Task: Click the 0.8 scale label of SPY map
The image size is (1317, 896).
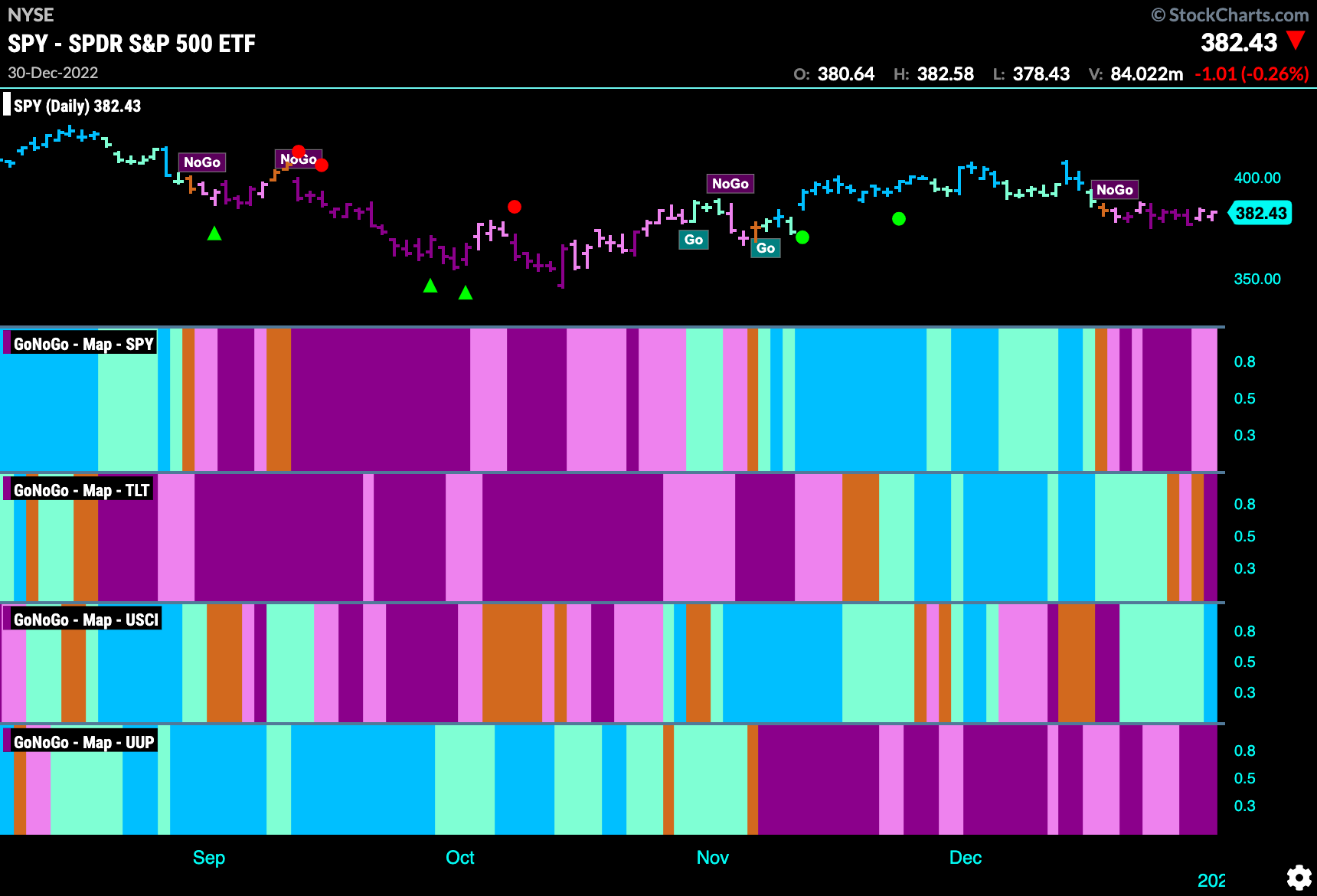Action: [1245, 361]
